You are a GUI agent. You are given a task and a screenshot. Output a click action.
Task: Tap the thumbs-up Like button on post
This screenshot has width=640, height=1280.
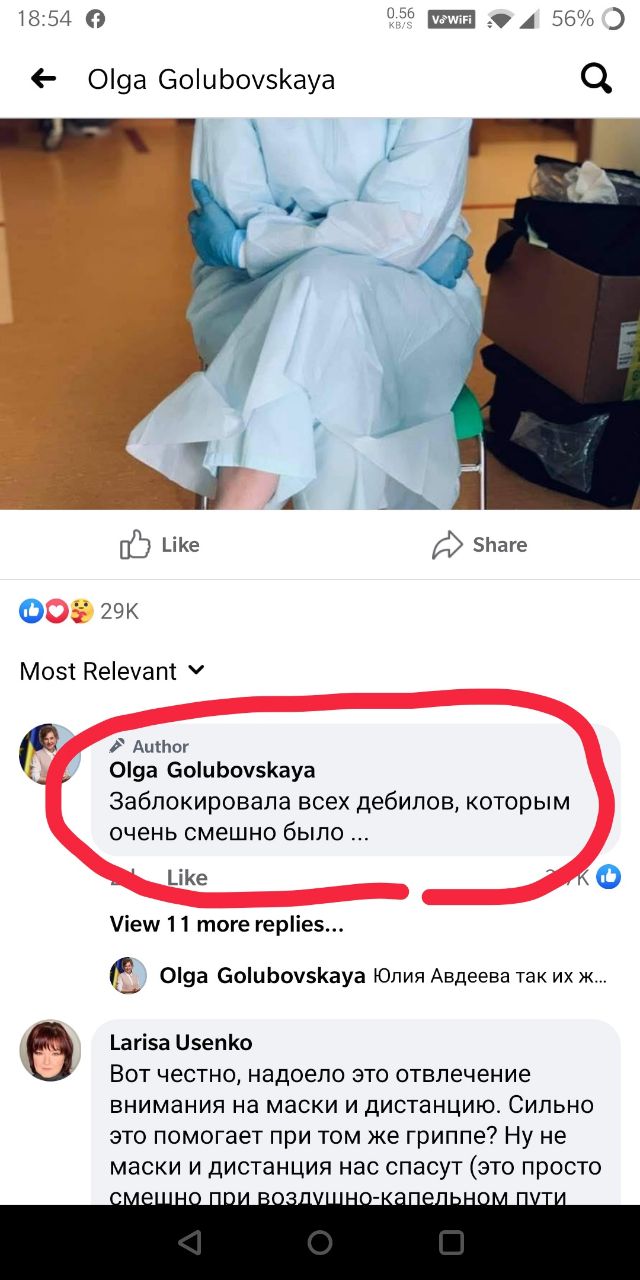click(160, 544)
